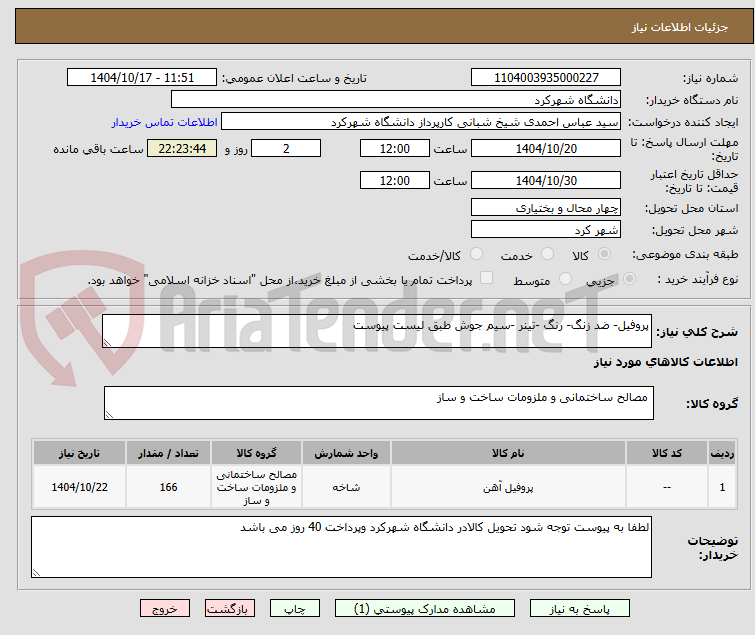Click the remaining days field showing 2
The height and width of the screenshot is (635, 755).
pos(286,148)
